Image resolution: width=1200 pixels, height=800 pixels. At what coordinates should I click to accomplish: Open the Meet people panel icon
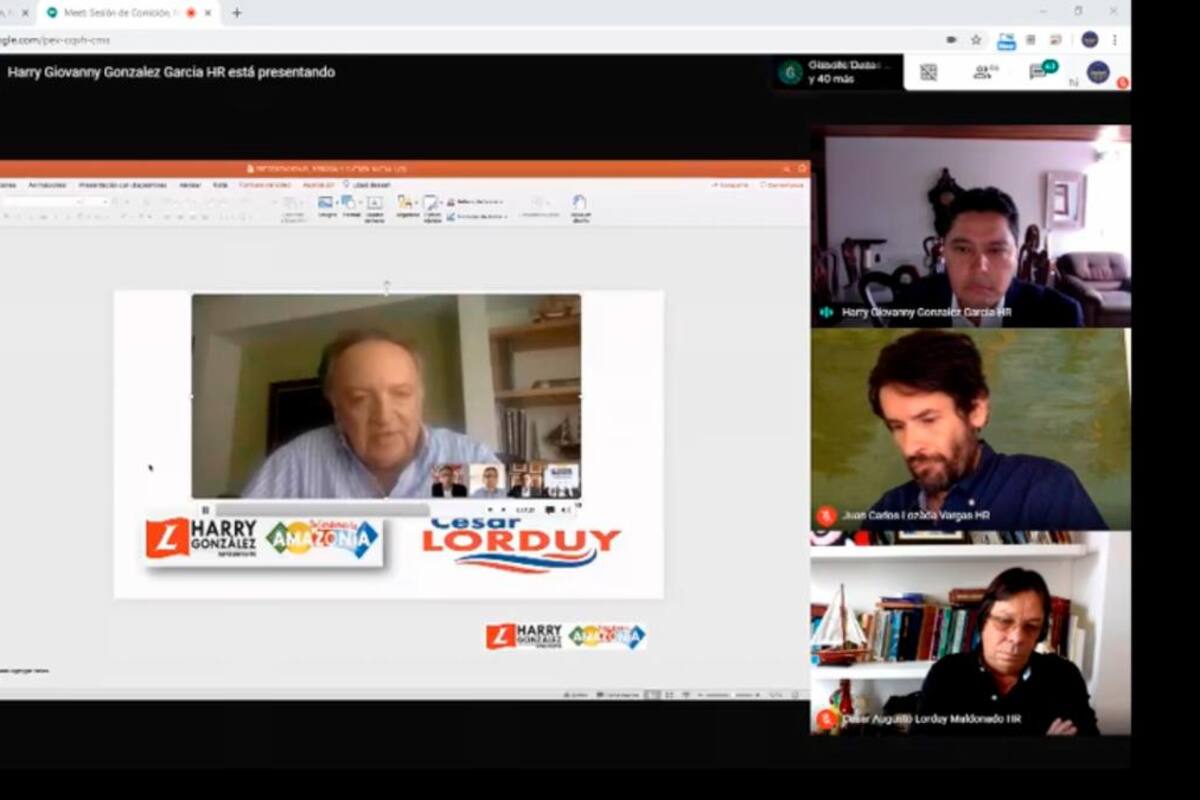(986, 72)
